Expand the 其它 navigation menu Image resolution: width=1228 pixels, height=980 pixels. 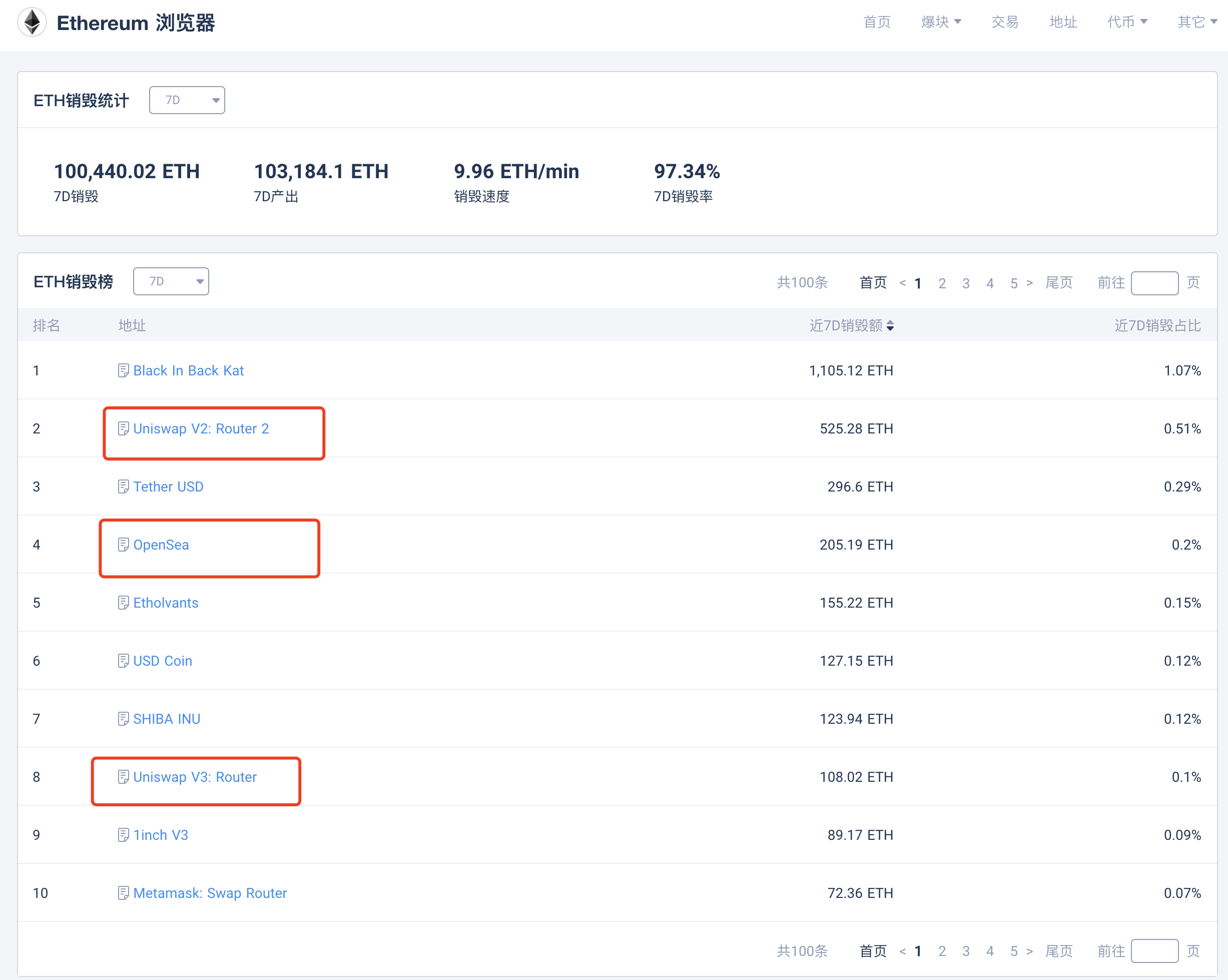(1197, 22)
